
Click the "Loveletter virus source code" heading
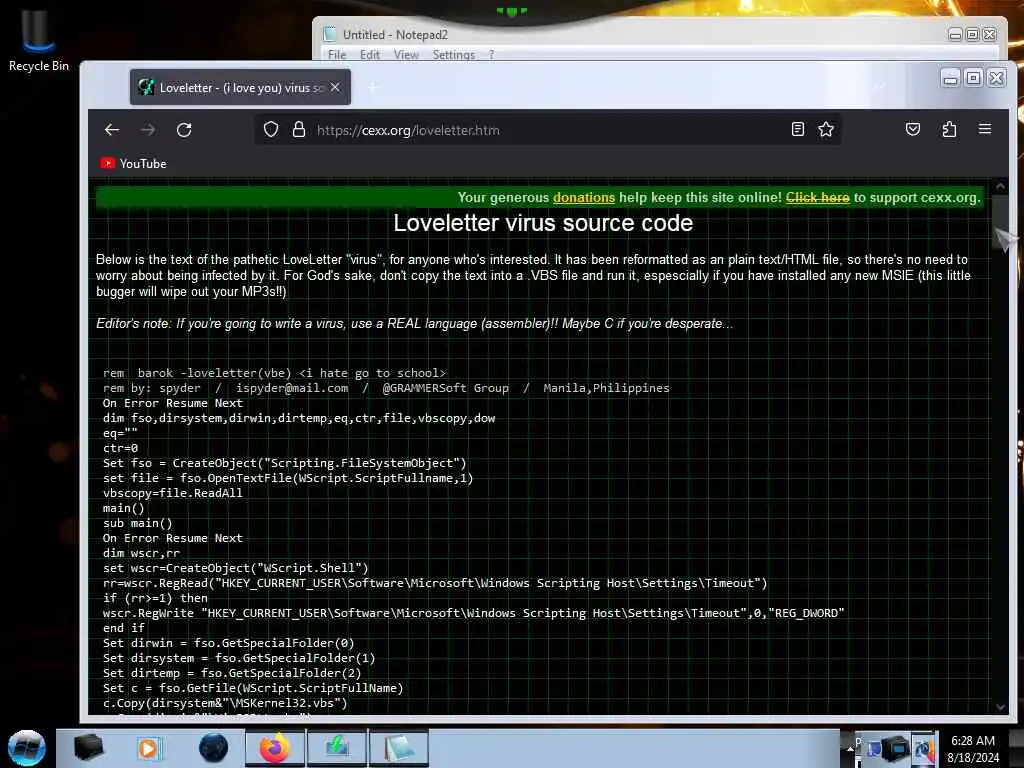click(543, 223)
